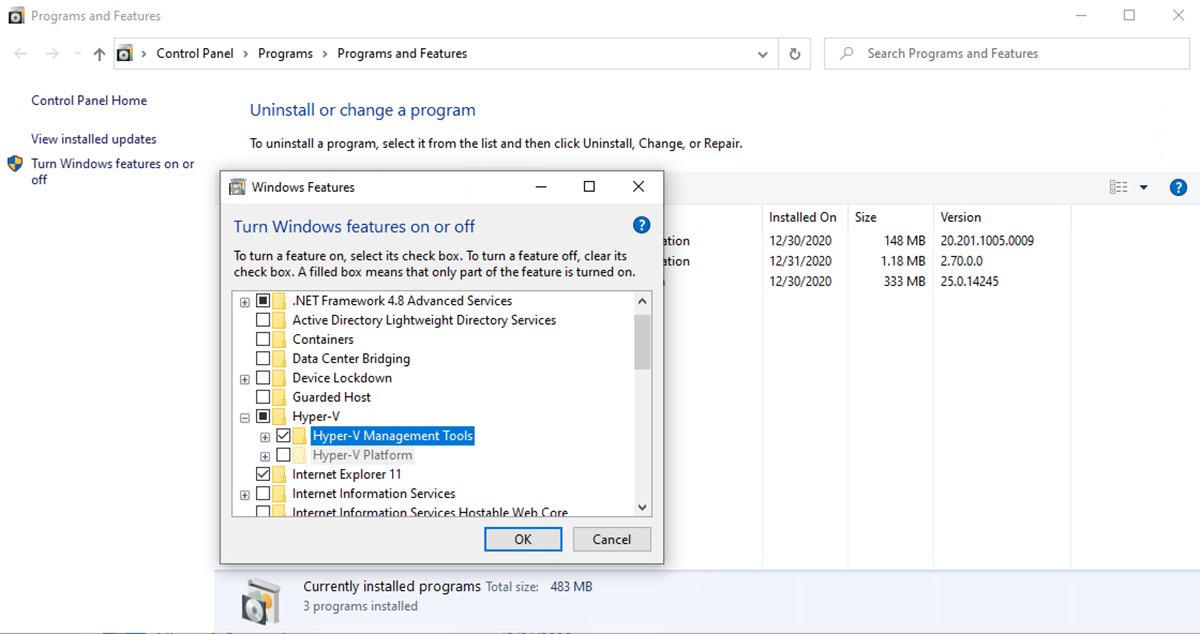
Task: Click the scrollbar down arrow in feature list
Action: pyautogui.click(x=642, y=508)
